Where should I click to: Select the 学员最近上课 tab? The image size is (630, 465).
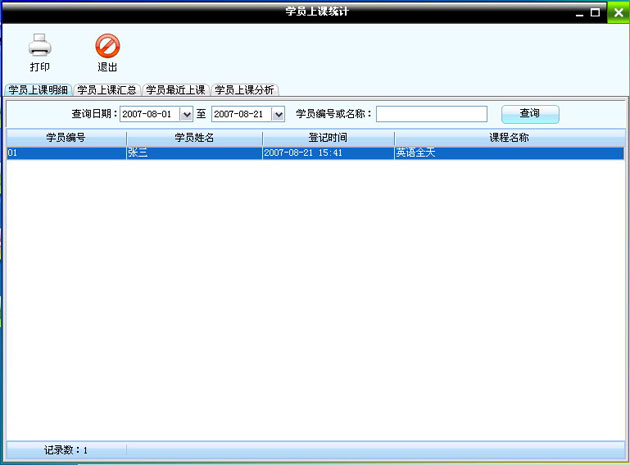(x=175, y=90)
